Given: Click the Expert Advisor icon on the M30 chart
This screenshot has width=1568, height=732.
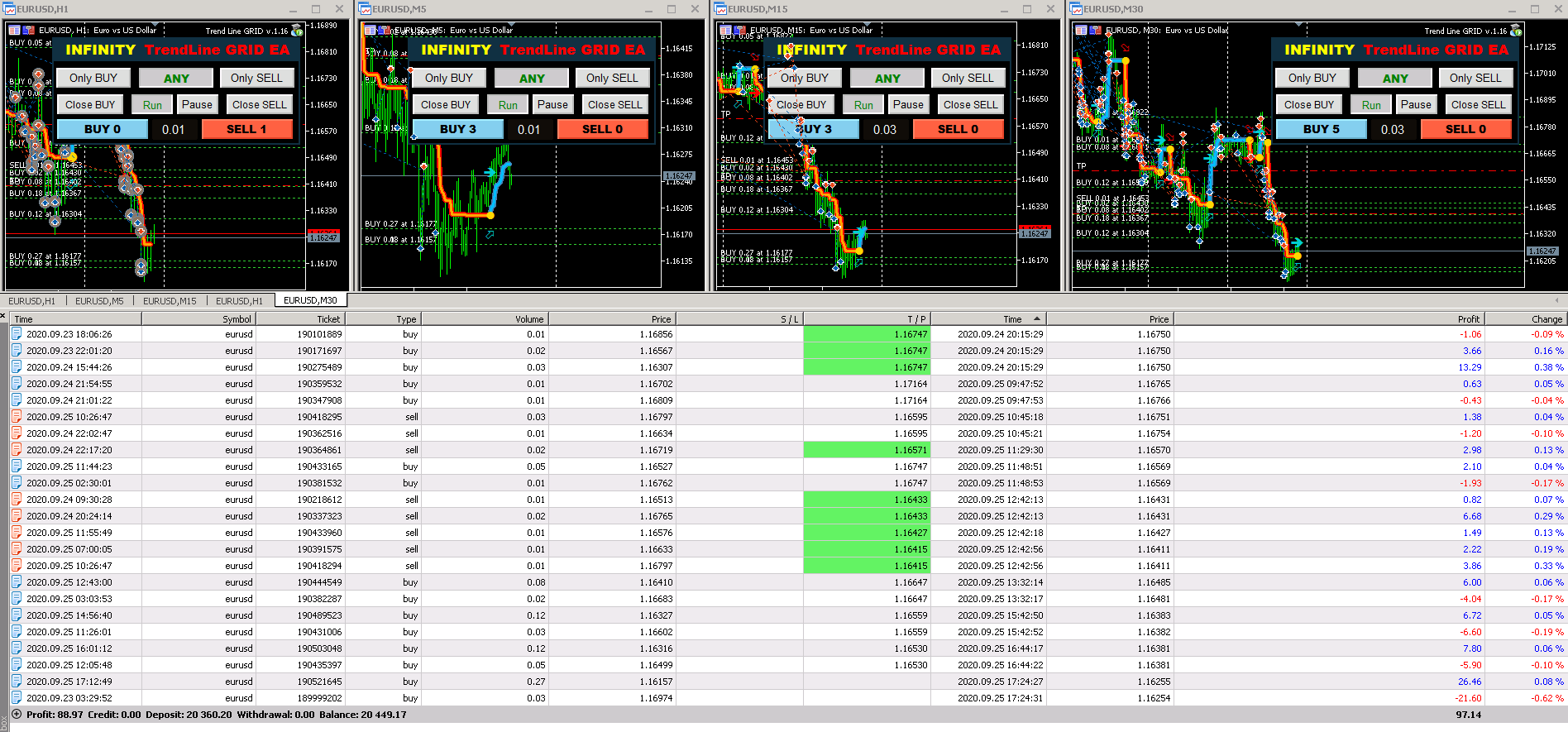Looking at the screenshot, I should [1516, 31].
